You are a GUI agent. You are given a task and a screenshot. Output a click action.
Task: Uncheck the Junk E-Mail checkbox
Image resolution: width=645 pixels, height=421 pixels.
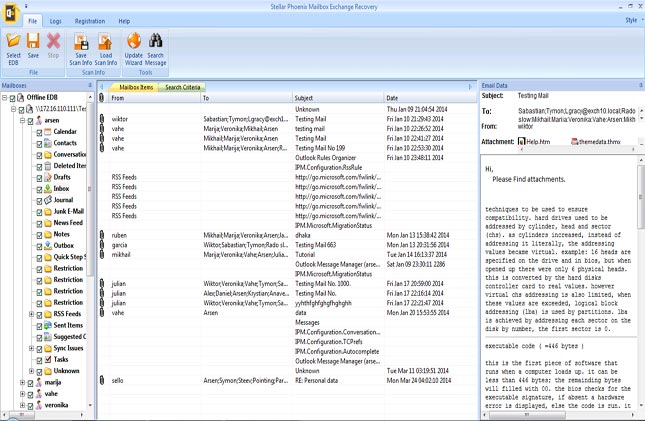pos(39,212)
